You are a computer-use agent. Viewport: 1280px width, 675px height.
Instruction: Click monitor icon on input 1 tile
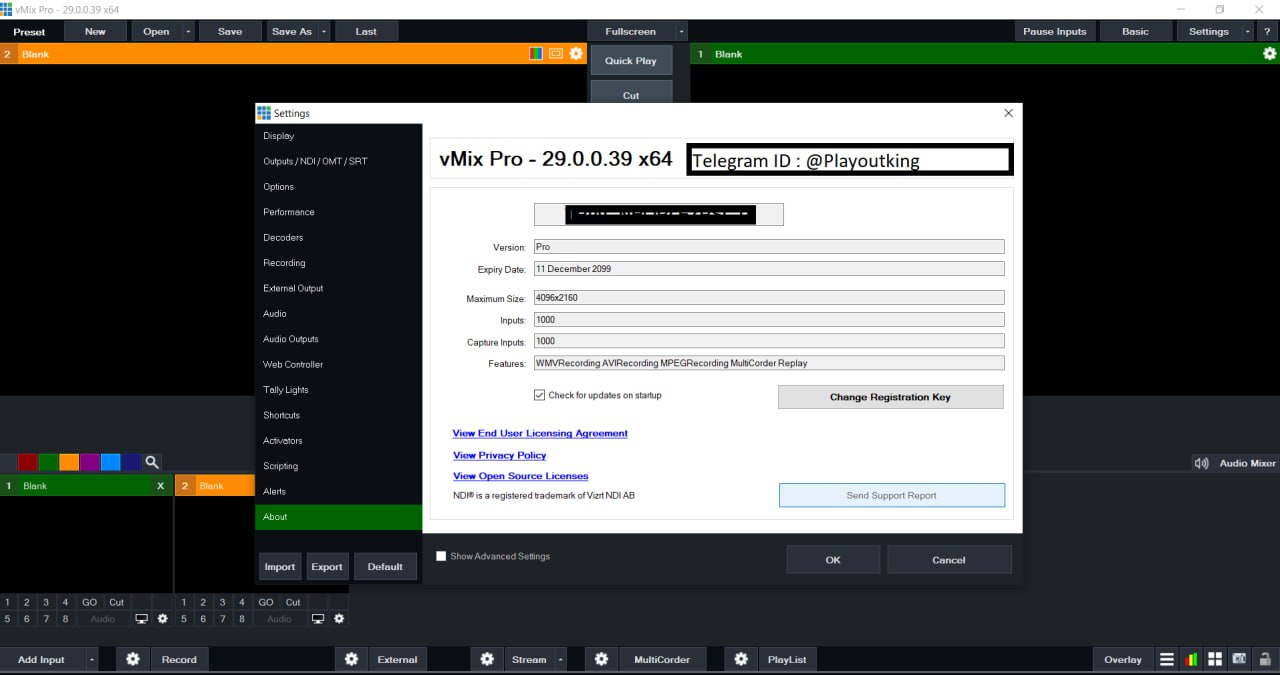(141, 619)
